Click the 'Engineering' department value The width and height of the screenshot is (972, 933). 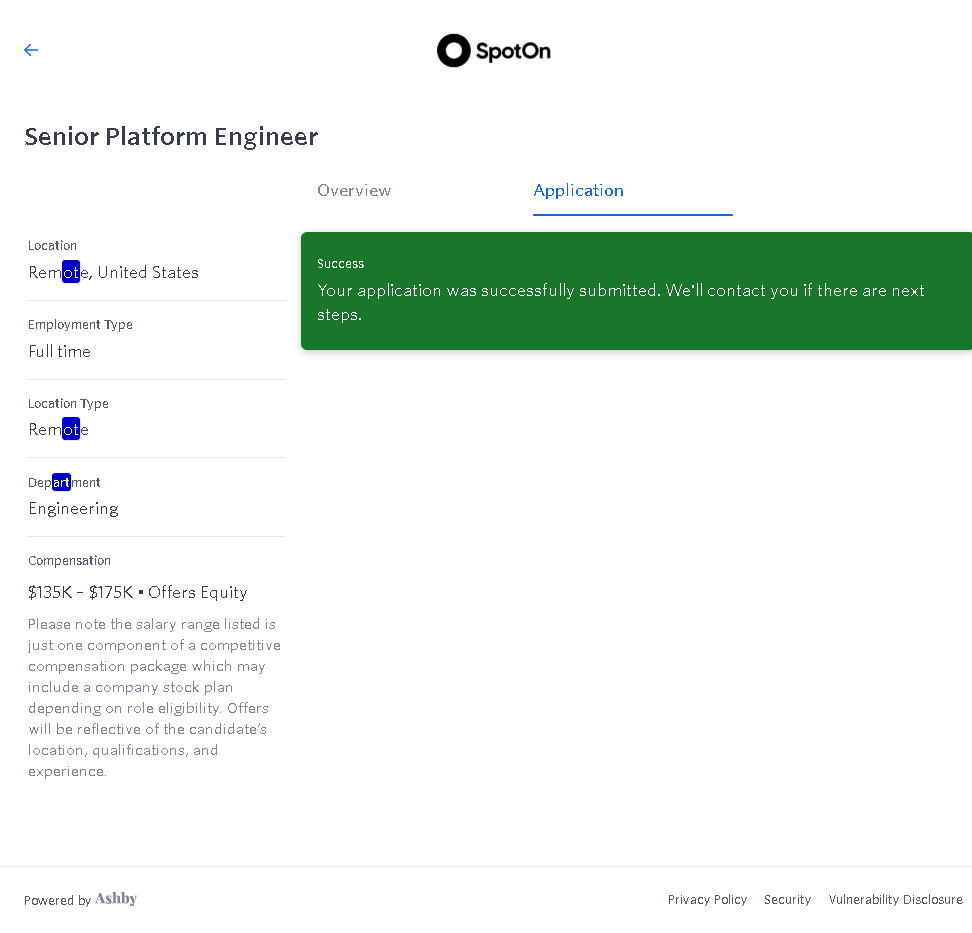(x=73, y=508)
